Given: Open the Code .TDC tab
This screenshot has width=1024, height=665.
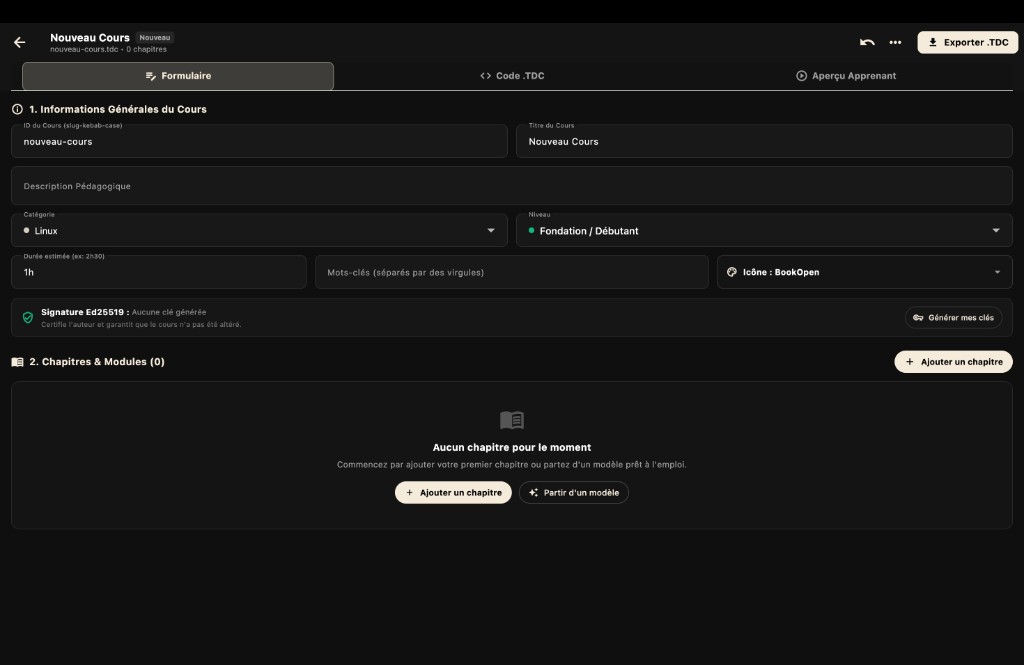Looking at the screenshot, I should tap(512, 76).
